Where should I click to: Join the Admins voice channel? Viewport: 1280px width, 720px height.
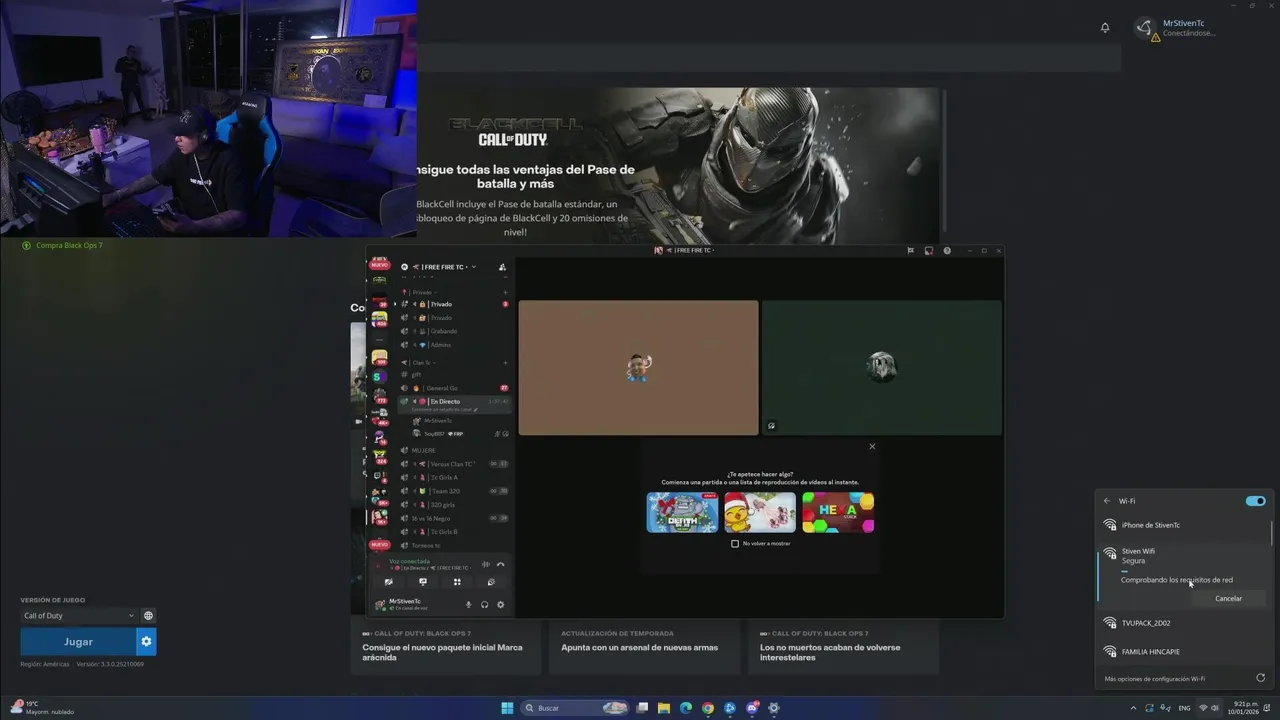(x=454, y=345)
